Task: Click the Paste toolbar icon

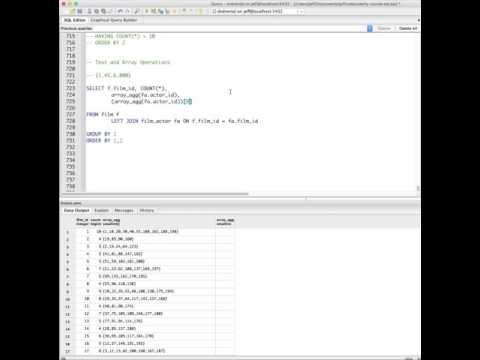Action: pos(104,11)
